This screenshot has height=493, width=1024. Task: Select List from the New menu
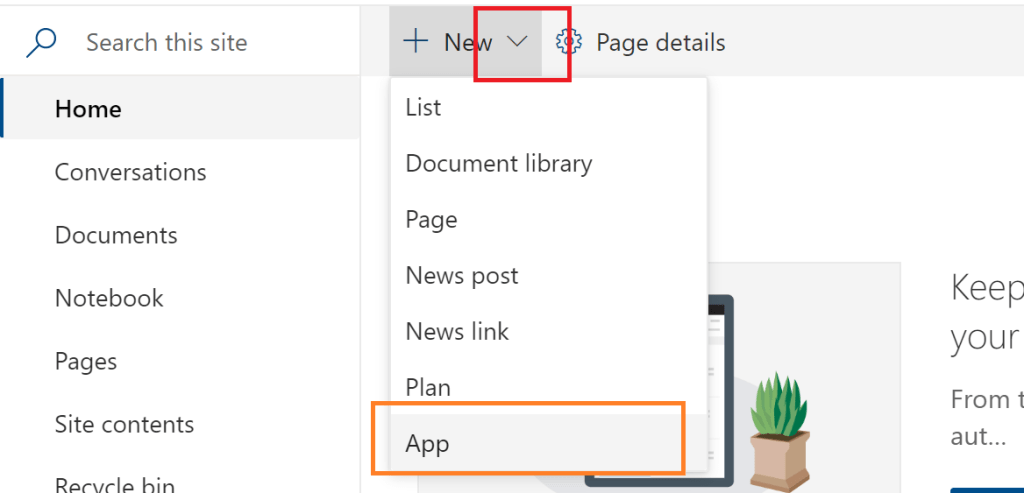click(x=423, y=108)
